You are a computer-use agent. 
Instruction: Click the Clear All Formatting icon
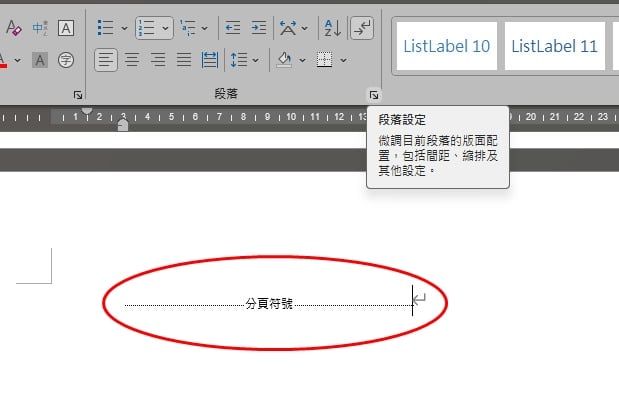tap(13, 28)
